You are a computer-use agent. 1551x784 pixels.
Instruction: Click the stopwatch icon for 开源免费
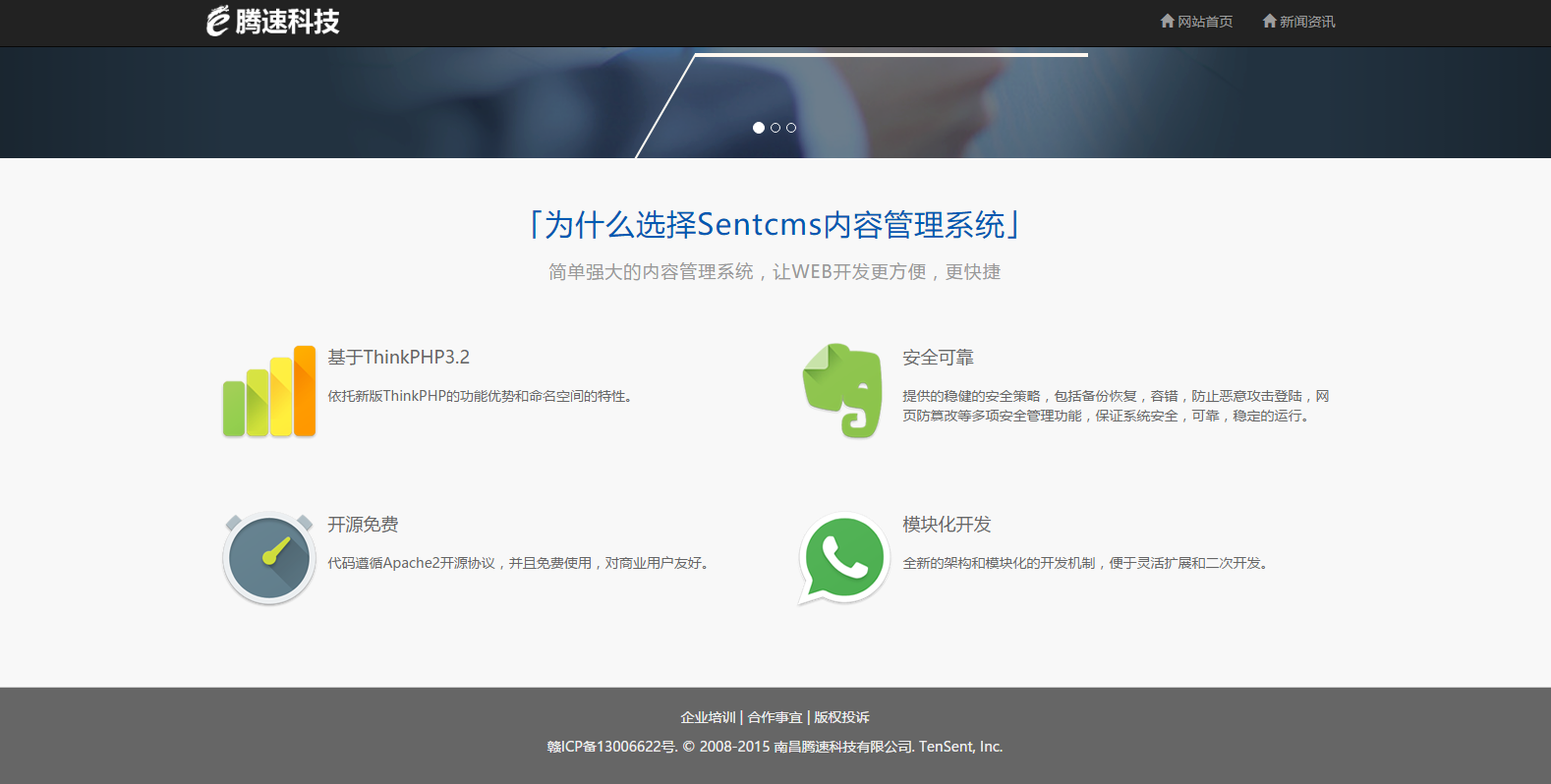(269, 558)
